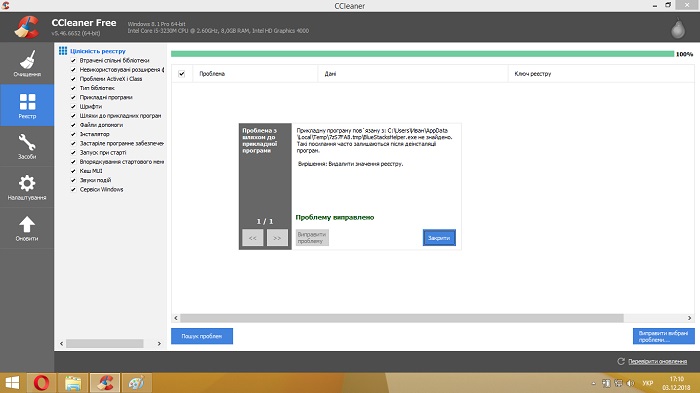Click 'Проблему виправлено' status text
Screen dimensions: 700x393
[x=335, y=217]
